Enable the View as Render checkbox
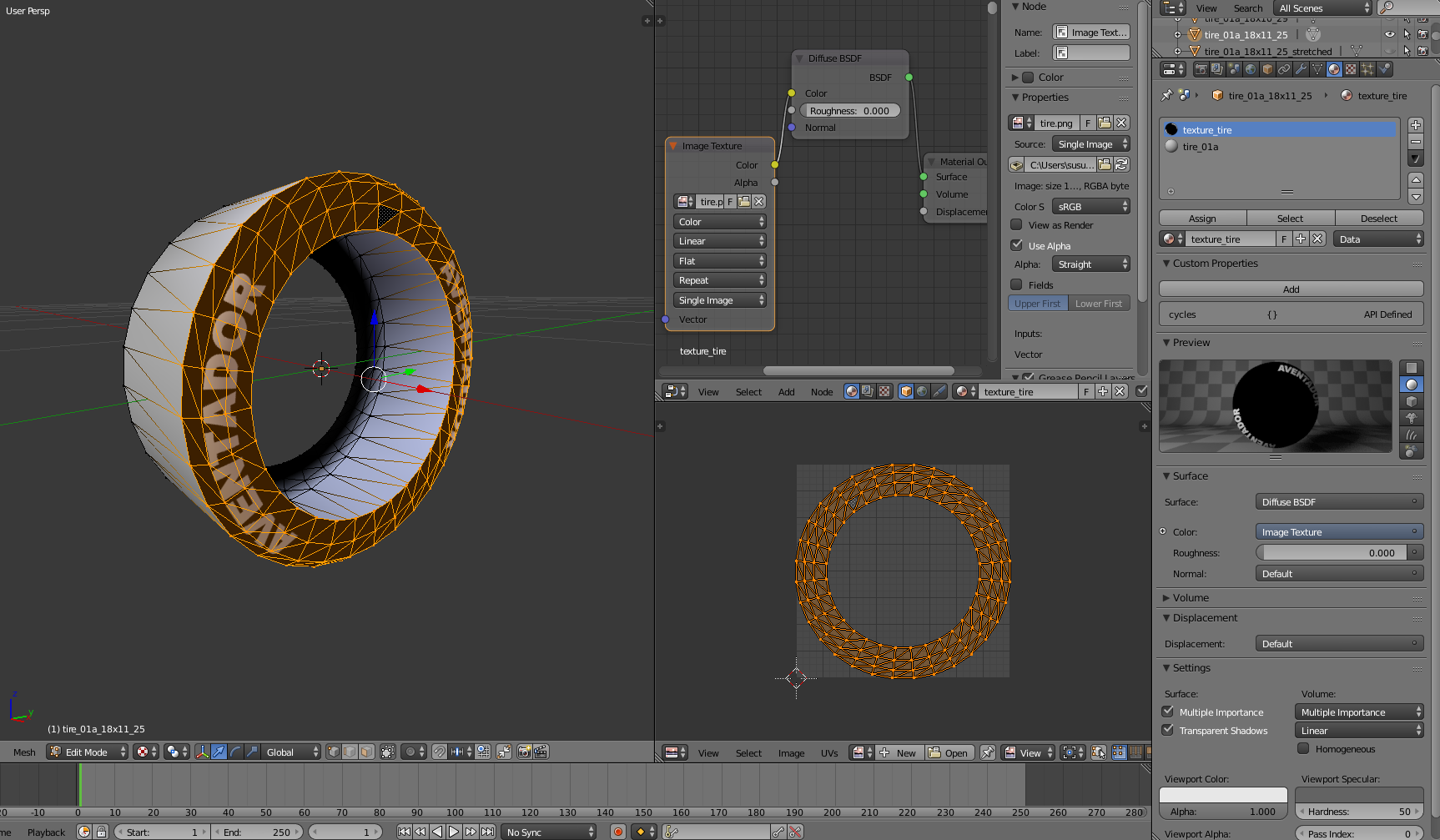1440x840 pixels. pyautogui.click(x=1016, y=225)
